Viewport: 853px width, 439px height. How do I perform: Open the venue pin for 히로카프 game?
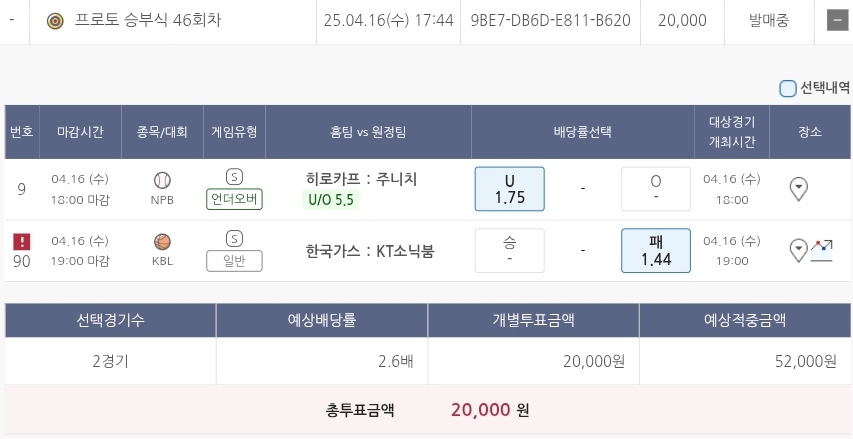tap(798, 188)
